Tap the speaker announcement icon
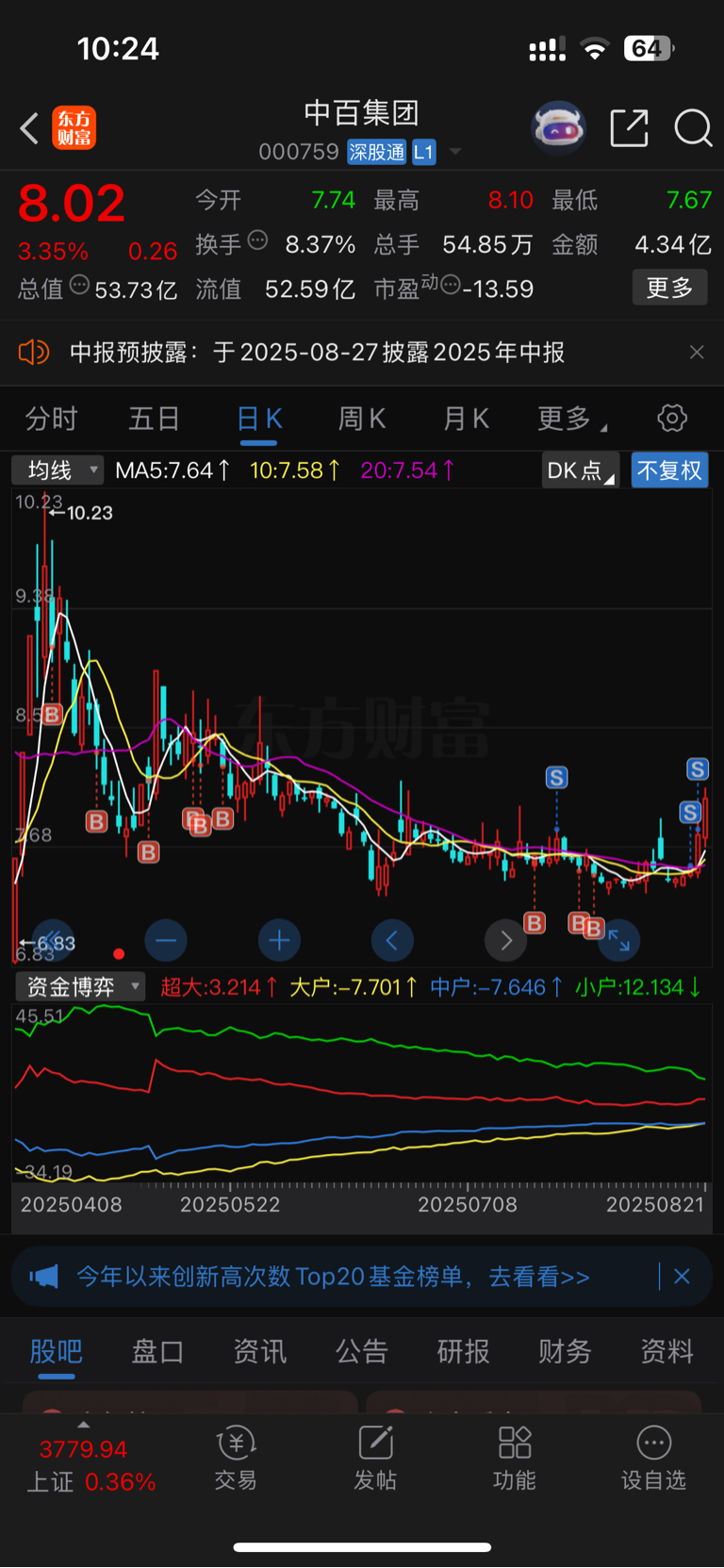 33,353
